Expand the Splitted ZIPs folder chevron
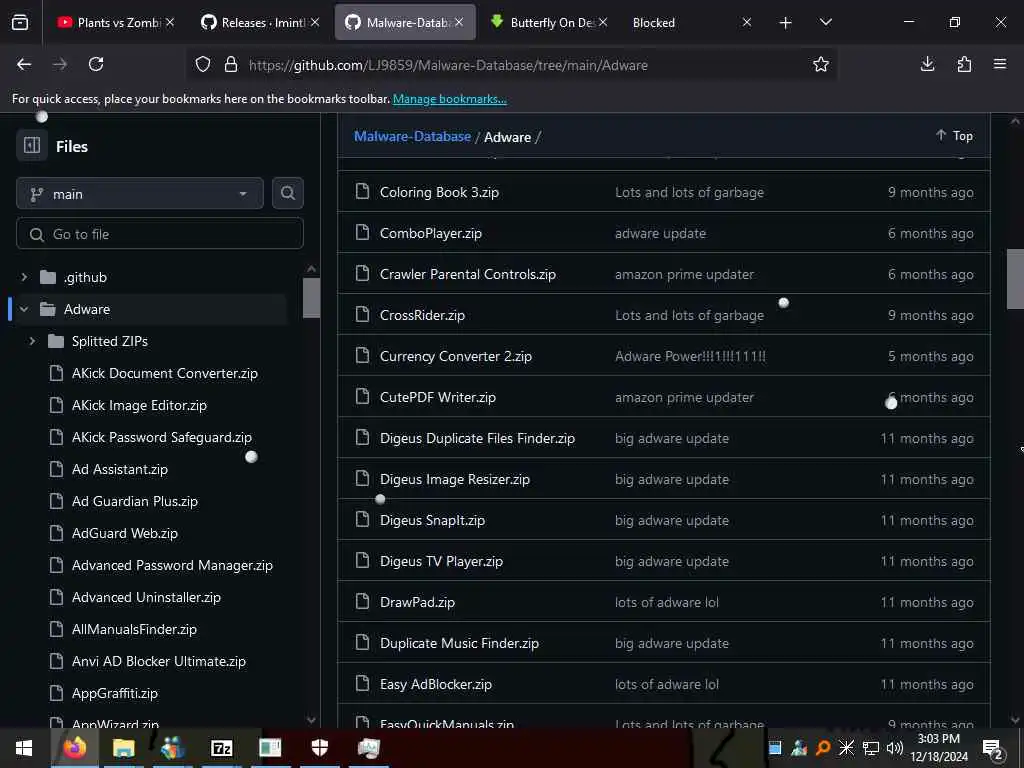This screenshot has width=1024, height=768. (x=32, y=341)
